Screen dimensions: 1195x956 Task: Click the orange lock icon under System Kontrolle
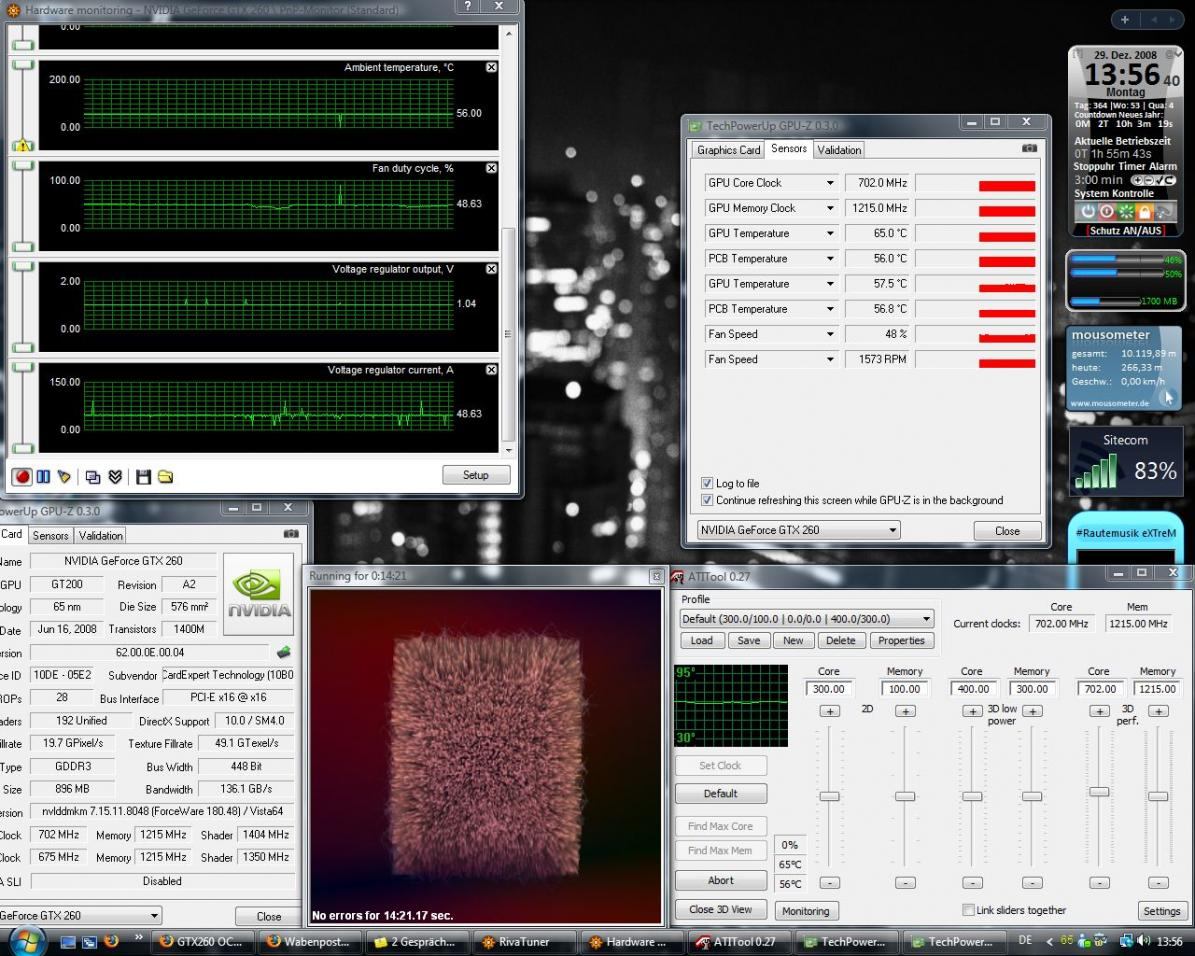[1144, 211]
